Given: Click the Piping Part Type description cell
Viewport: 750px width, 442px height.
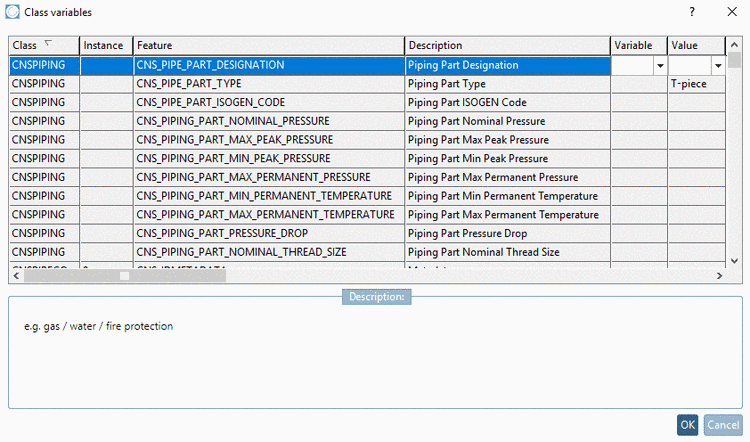Looking at the screenshot, I should click(x=507, y=84).
